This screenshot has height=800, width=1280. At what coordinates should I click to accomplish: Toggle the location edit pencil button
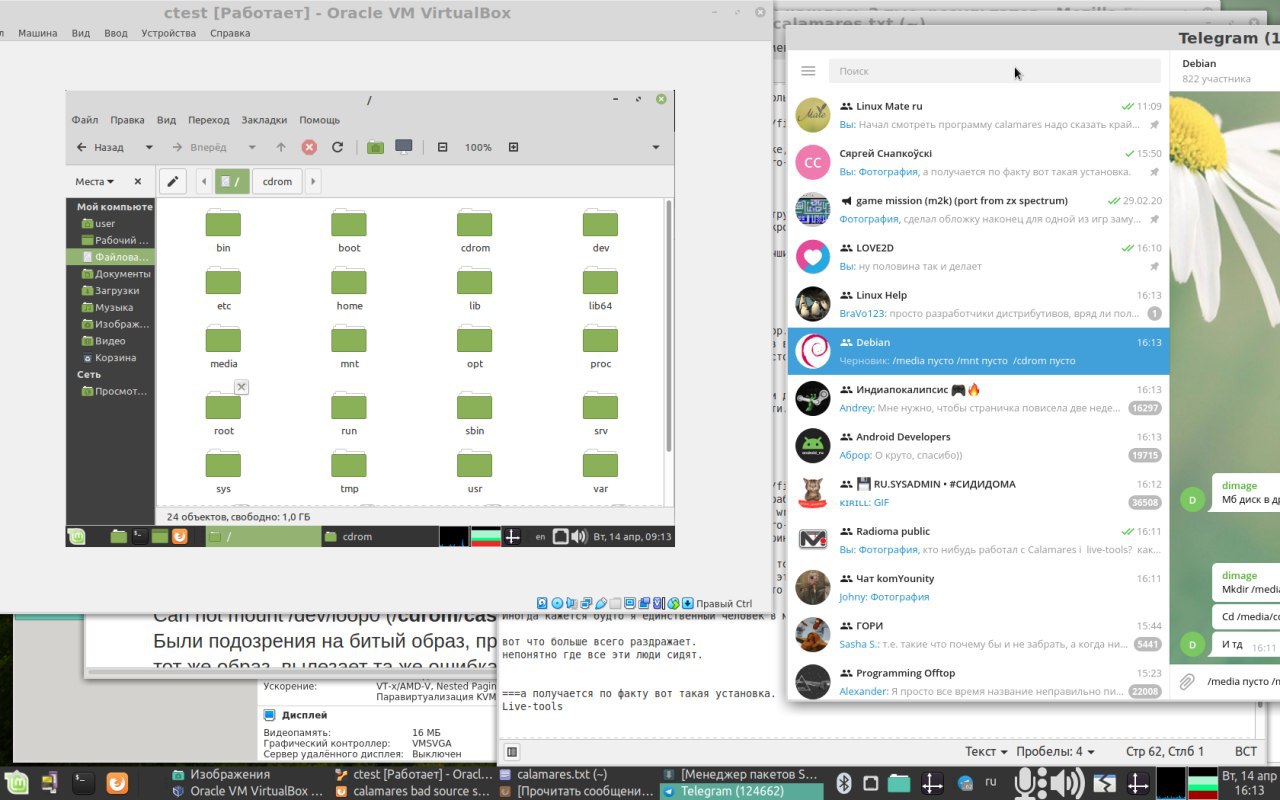click(x=173, y=181)
